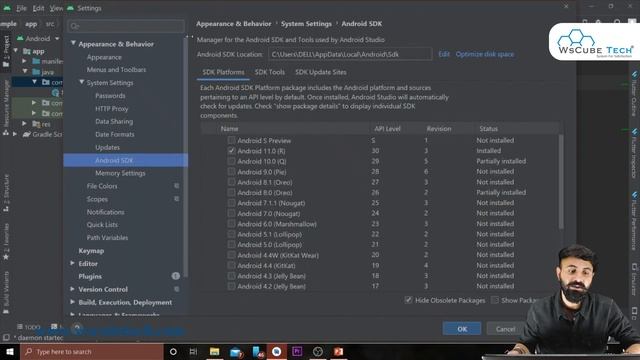Open File Explorer from the taskbar

[x=215, y=352]
